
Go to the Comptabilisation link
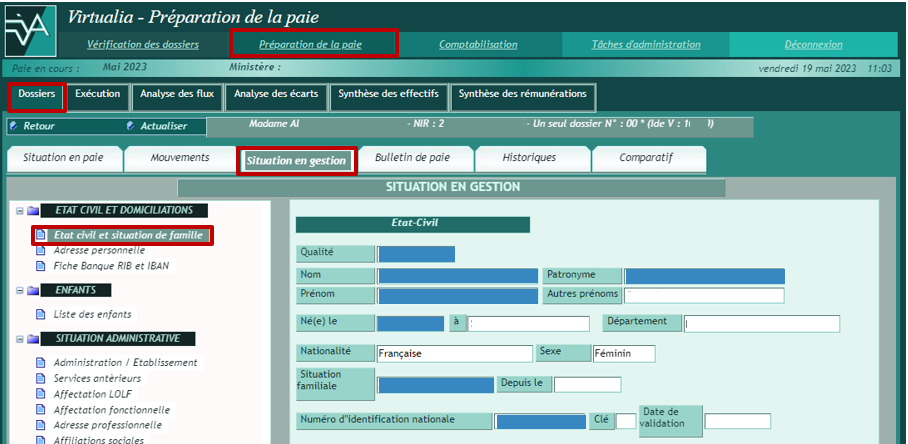[478, 44]
